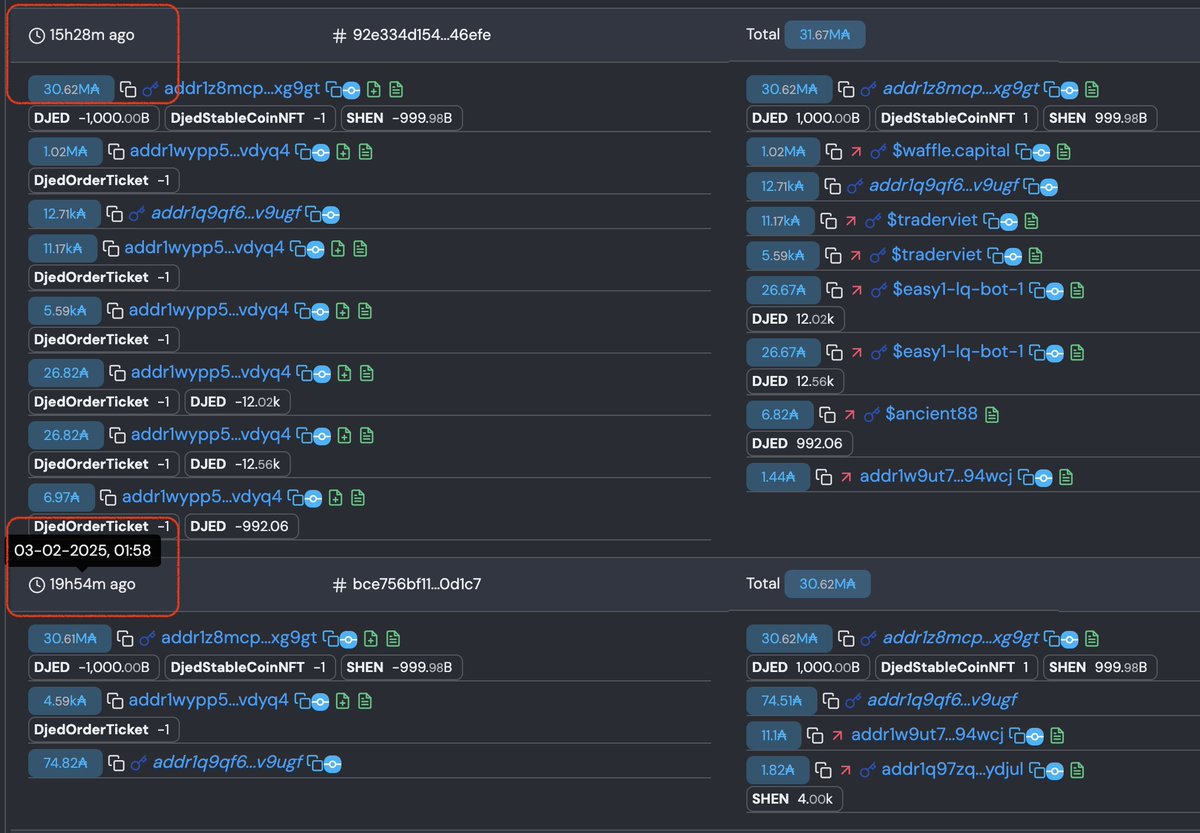
Task: Click the Total 31.67M₳ badge
Action: point(825,36)
